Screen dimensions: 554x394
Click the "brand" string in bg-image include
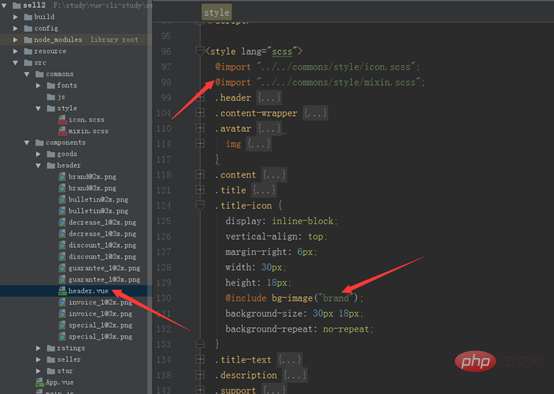click(336, 298)
